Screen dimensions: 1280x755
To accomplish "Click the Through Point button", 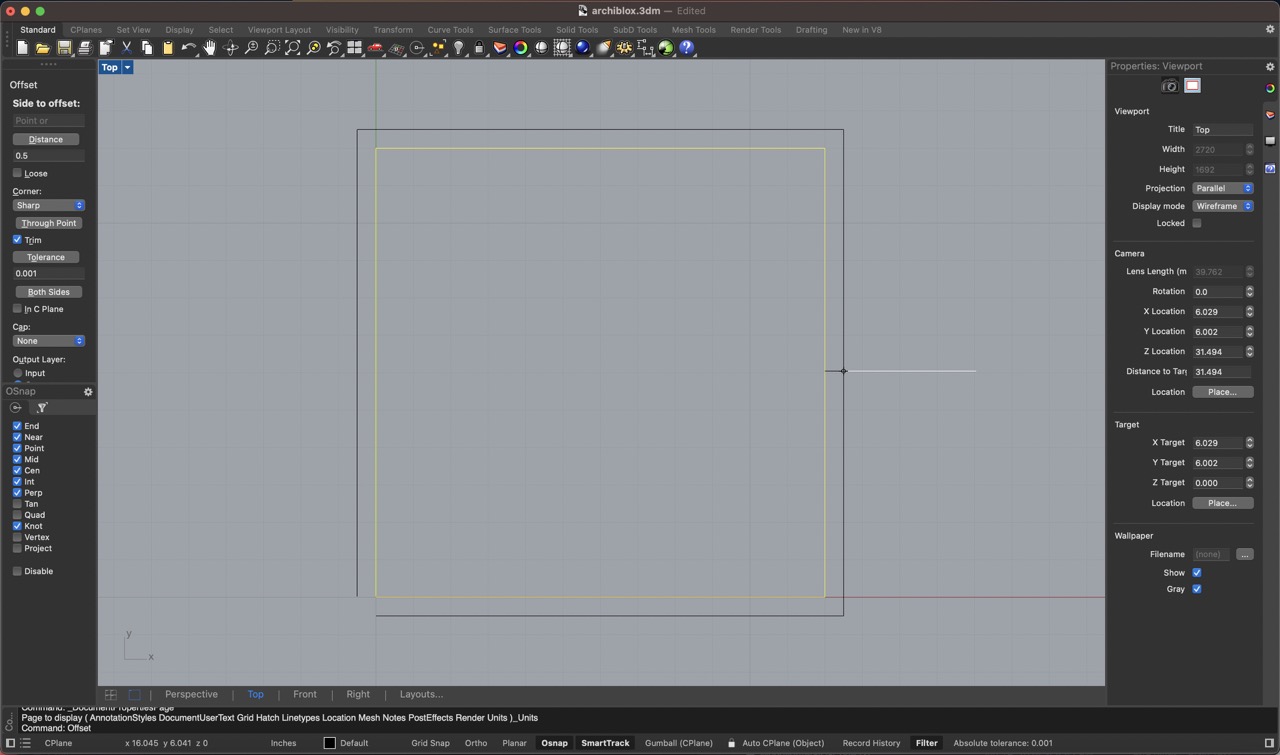I will click(x=49, y=223).
